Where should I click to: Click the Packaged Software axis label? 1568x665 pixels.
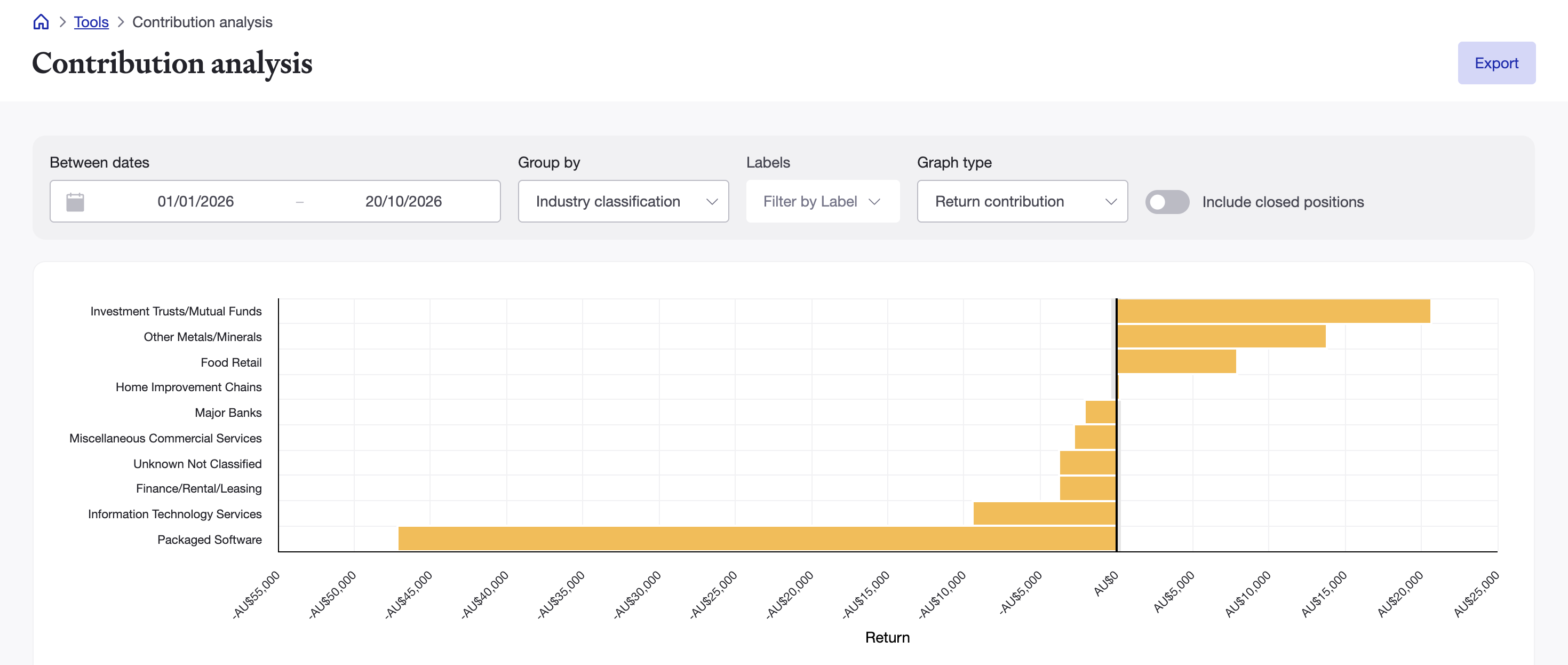[x=209, y=540]
